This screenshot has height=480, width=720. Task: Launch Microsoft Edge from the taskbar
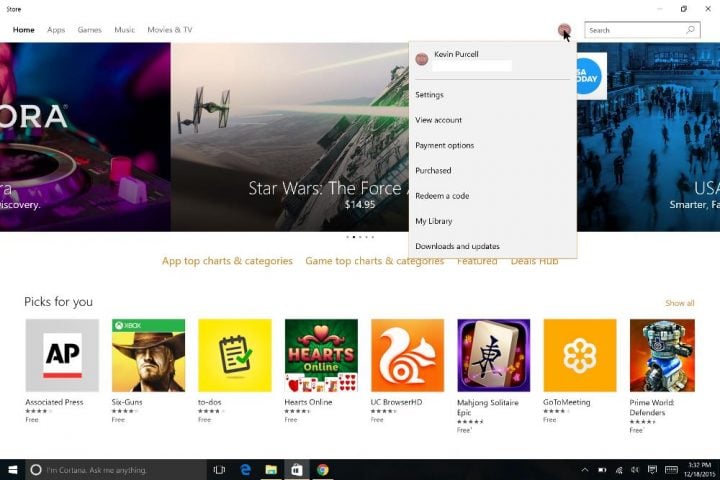[246, 469]
